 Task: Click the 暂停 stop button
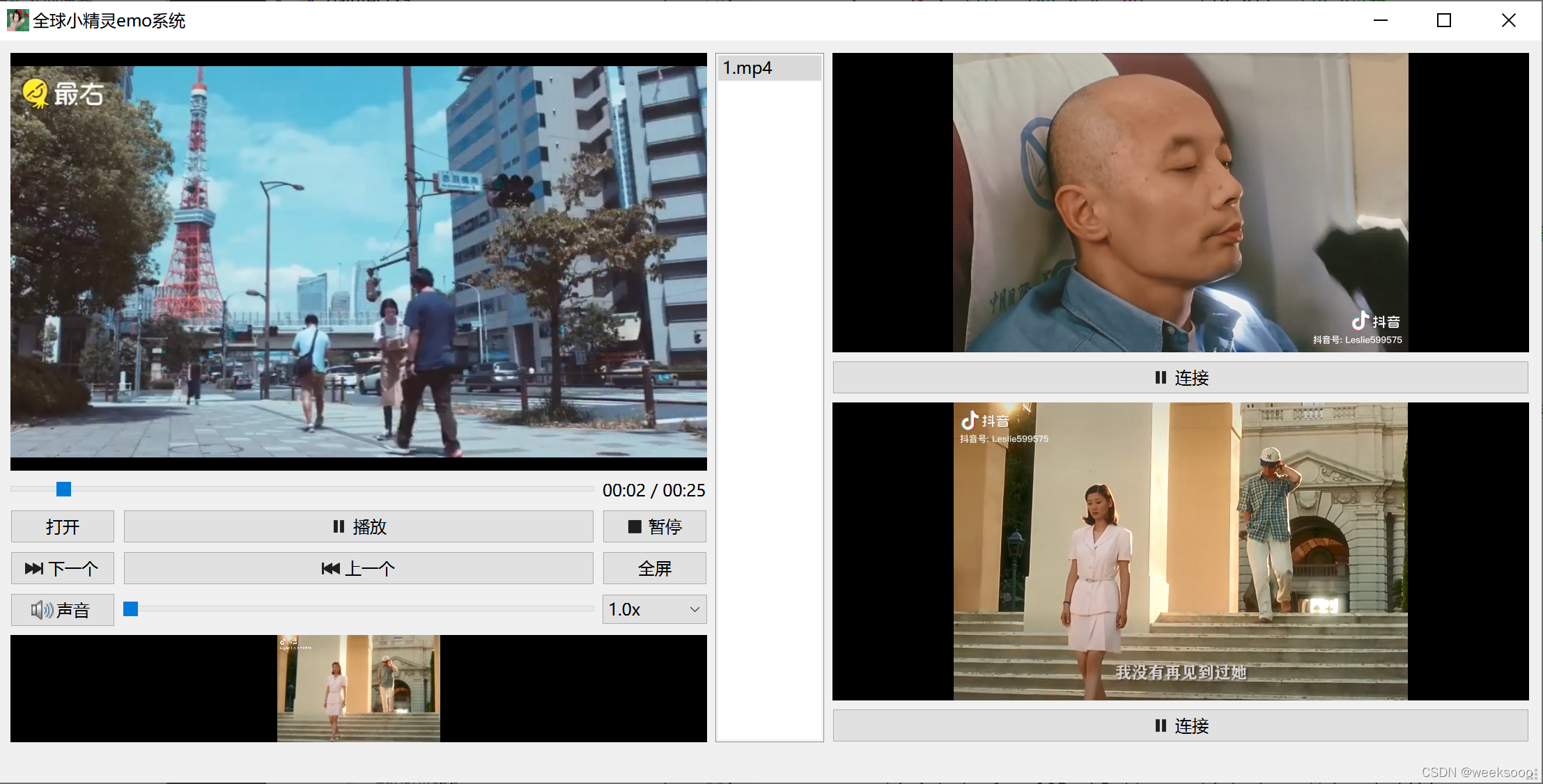click(x=655, y=526)
